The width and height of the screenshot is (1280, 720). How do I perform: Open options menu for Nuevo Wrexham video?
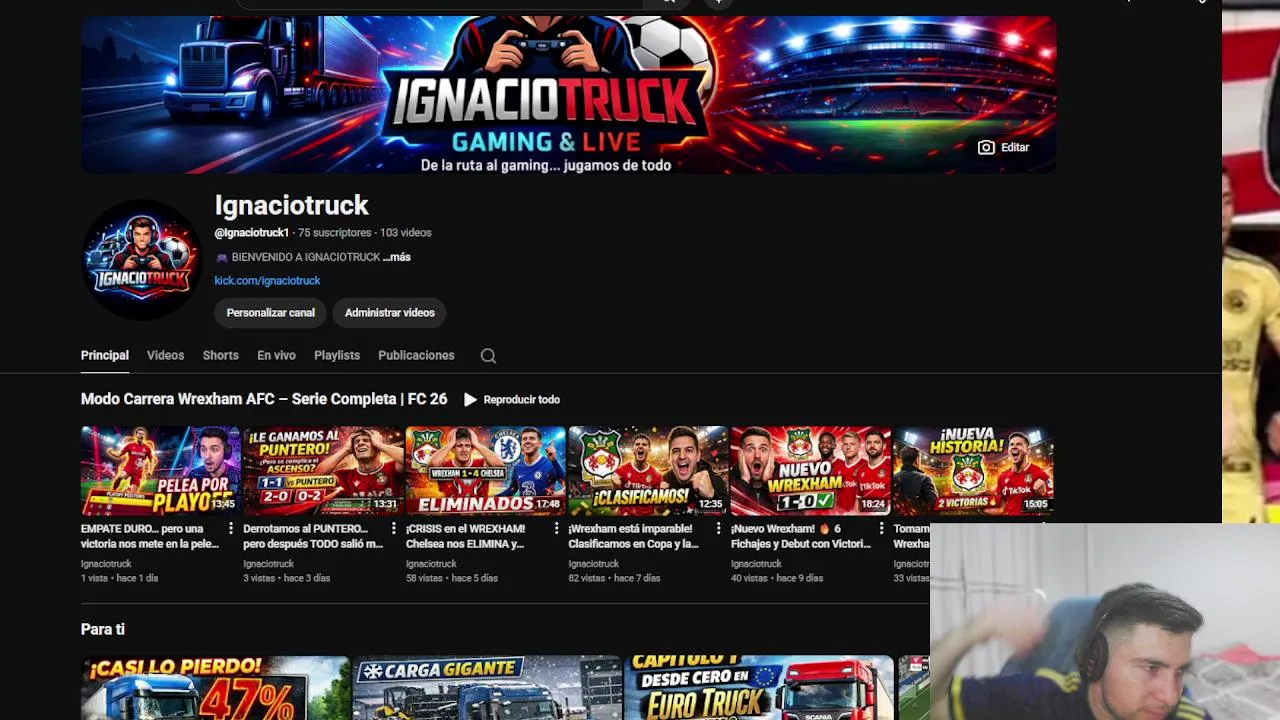pos(881,529)
